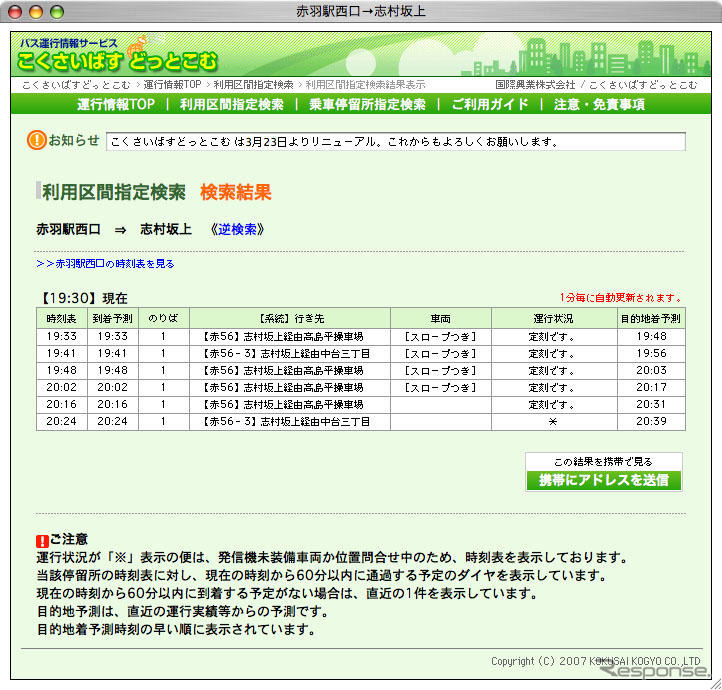Click the 運行情報TOP breadcrumb link
This screenshot has height=690, width=722.
pos(172,85)
